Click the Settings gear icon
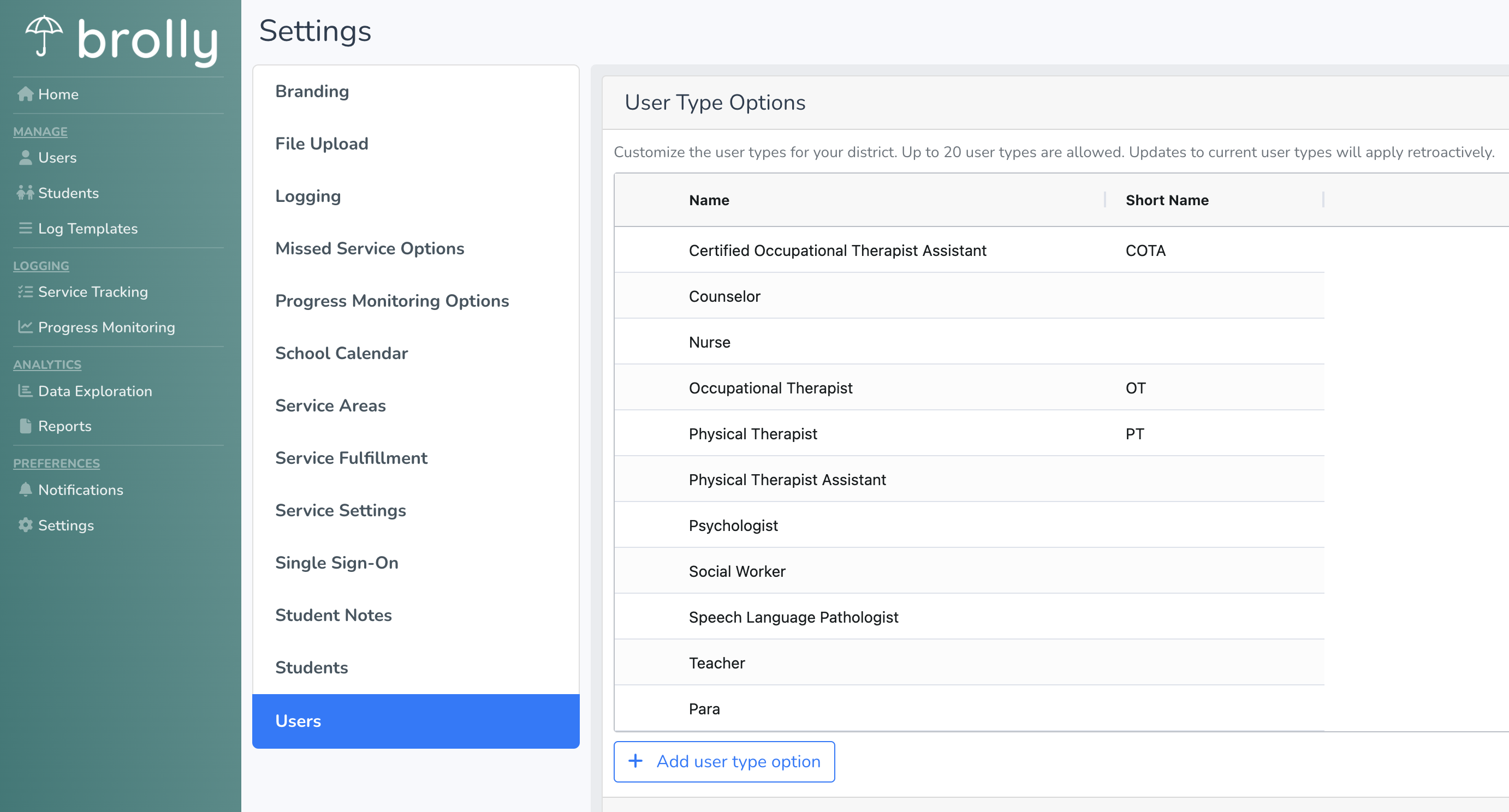1509x812 pixels. (x=25, y=525)
